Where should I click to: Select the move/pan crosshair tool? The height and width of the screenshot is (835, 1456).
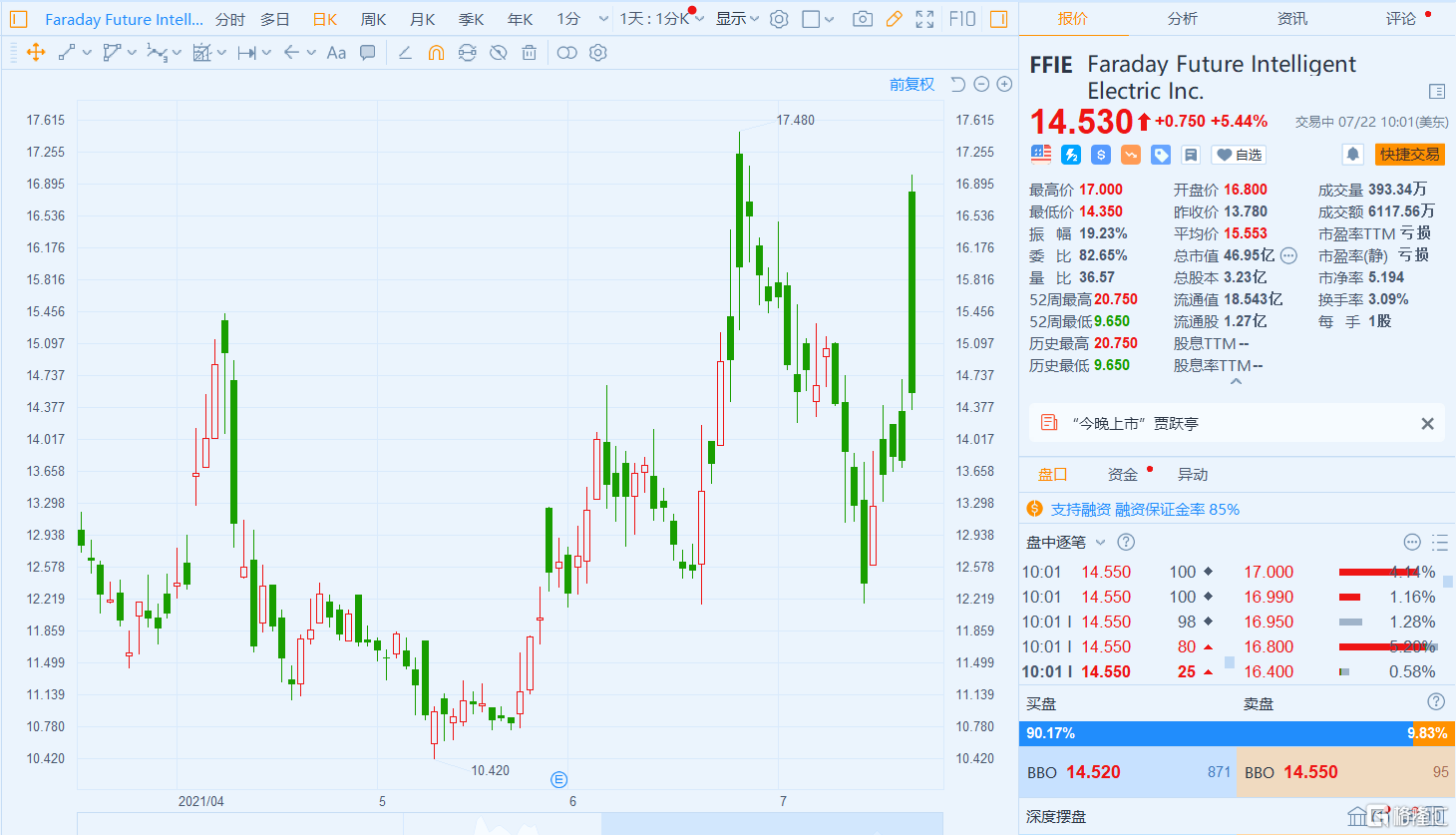point(36,53)
